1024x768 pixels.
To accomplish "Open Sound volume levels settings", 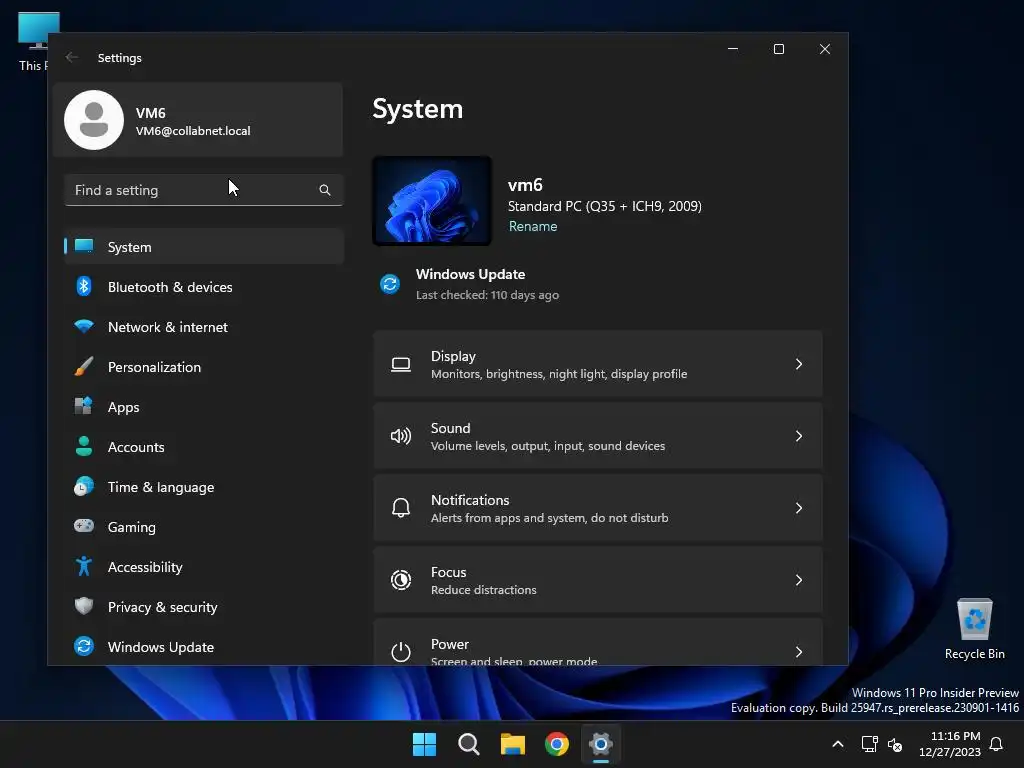I will 598,436.
